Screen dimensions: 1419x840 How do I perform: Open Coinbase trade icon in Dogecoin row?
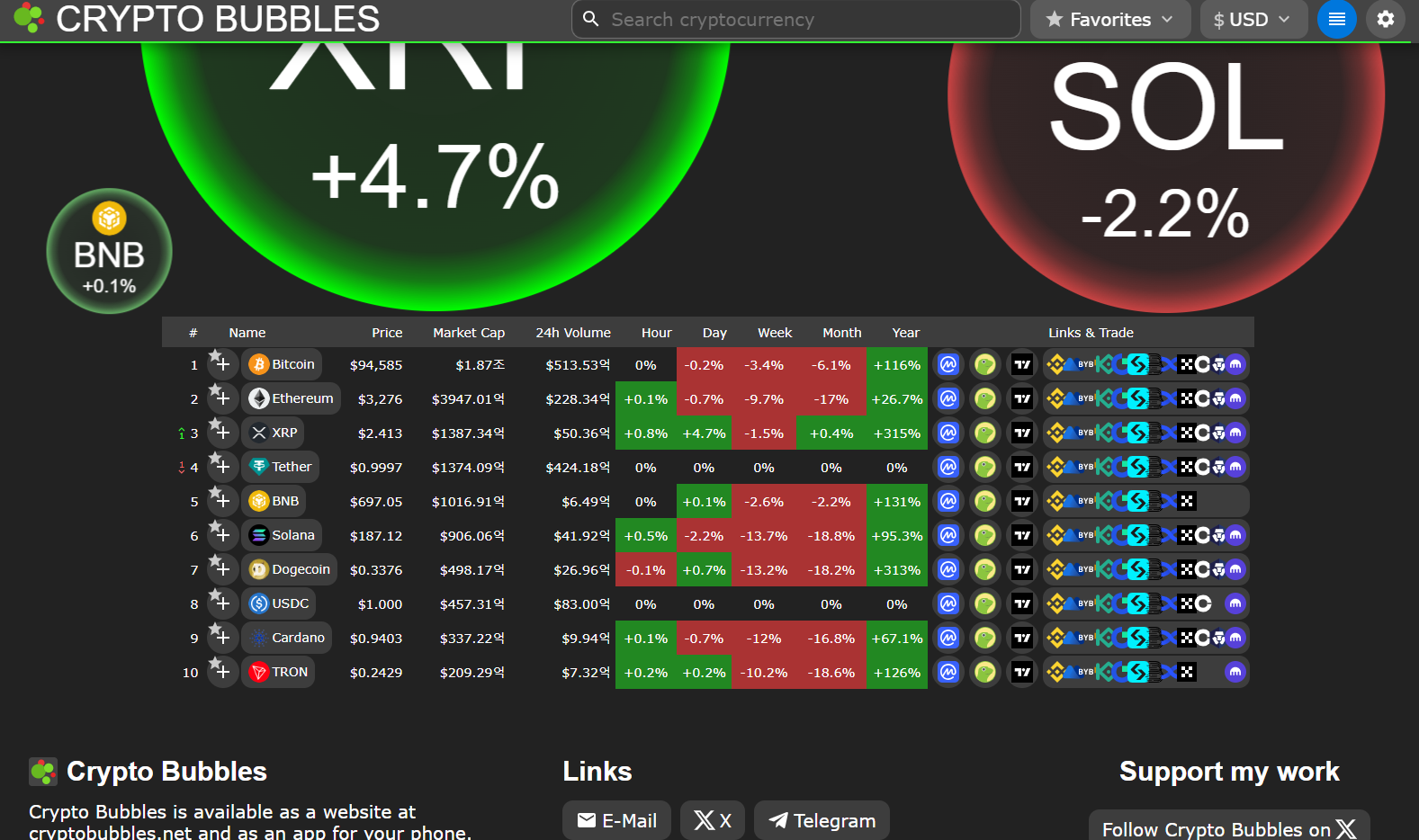coord(1202,569)
